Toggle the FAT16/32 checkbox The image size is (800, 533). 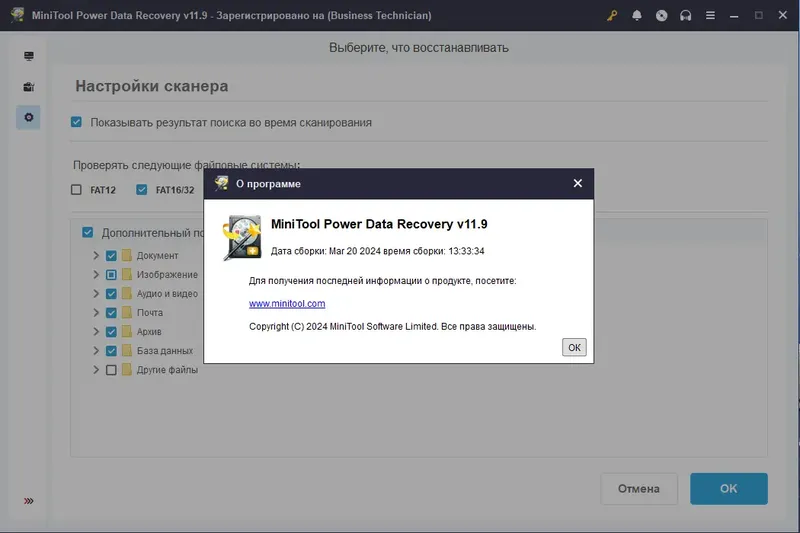(142, 190)
